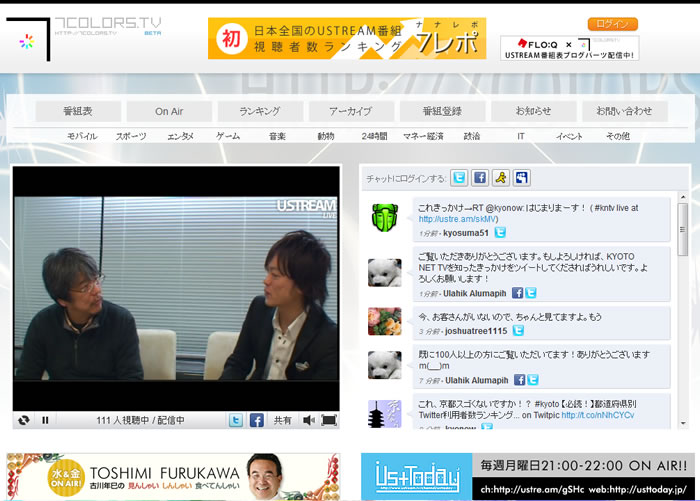700x501 pixels.
Task: Open the ナナレポ USTREAM ranking banner
Action: point(347,38)
